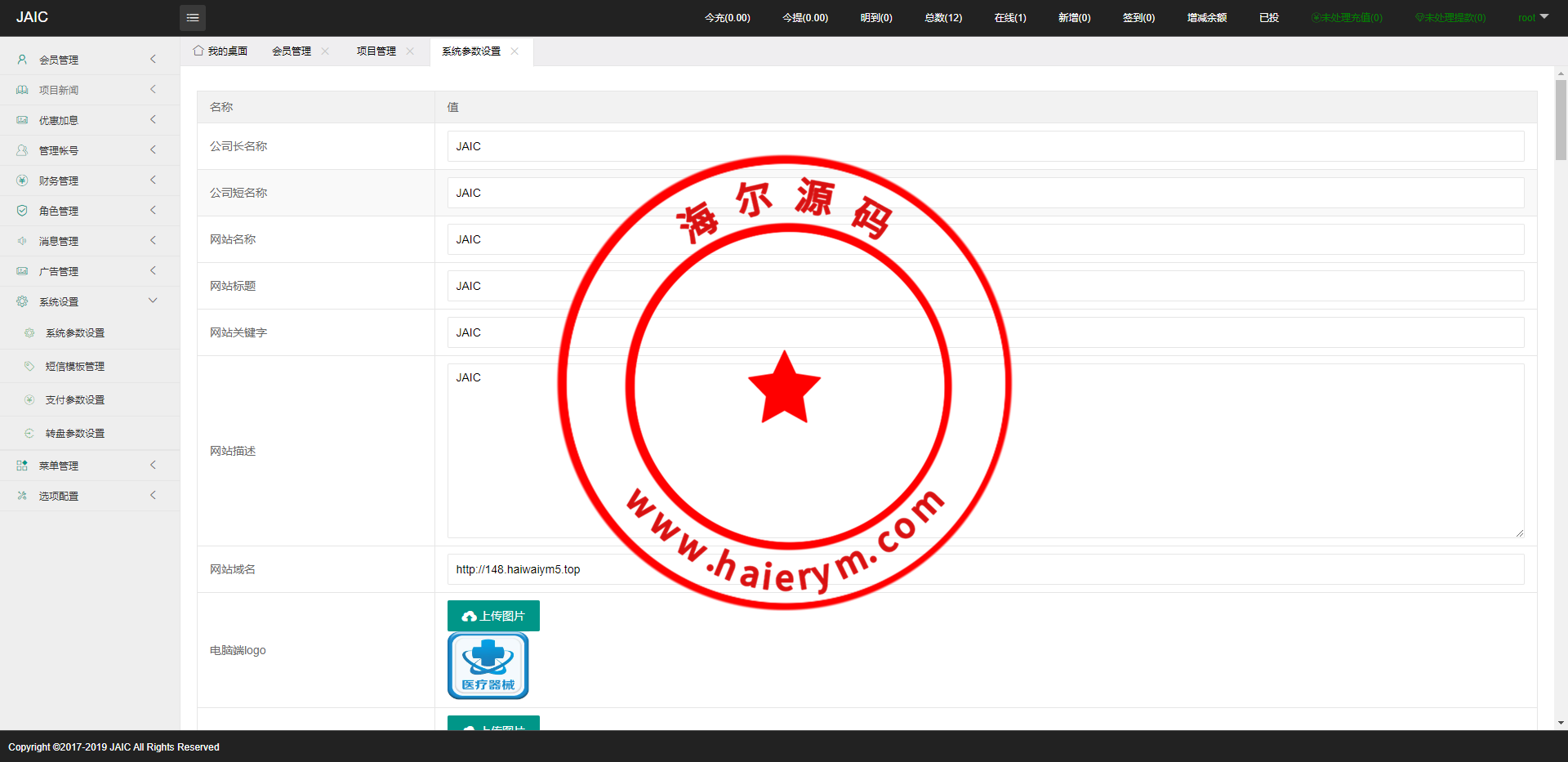1568x762 pixels.
Task: Click the 网站域名 URL field
Action: coord(986,569)
